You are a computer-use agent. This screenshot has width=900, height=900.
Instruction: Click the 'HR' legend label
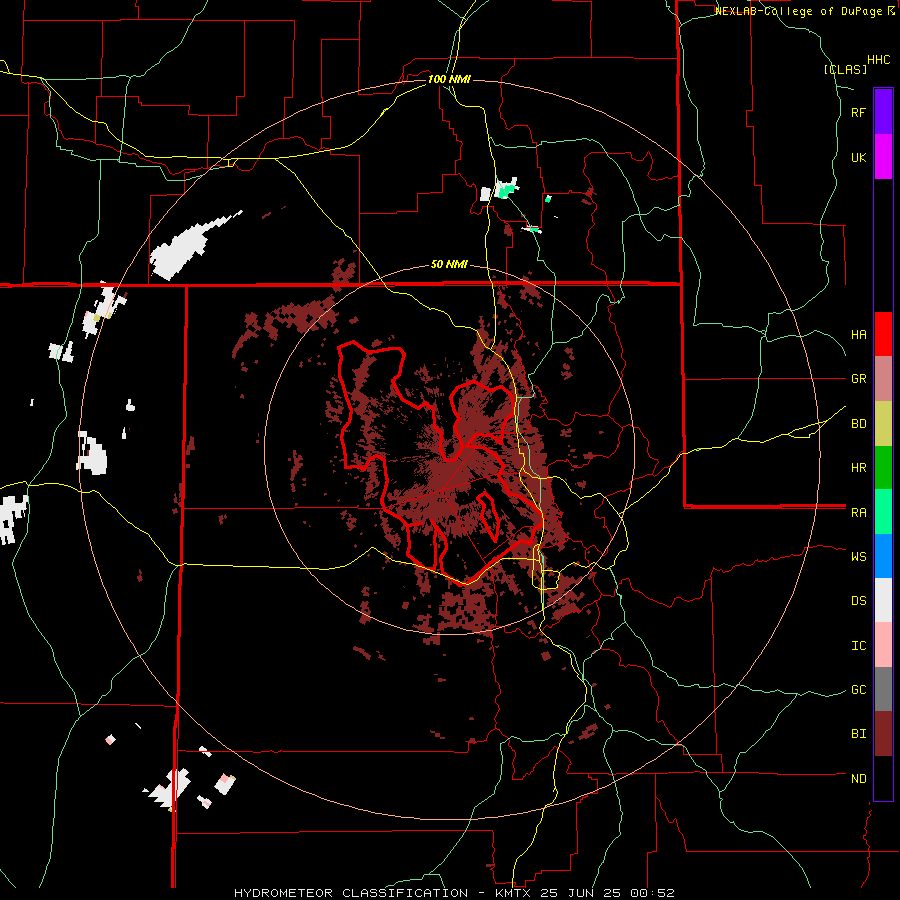tap(858, 468)
